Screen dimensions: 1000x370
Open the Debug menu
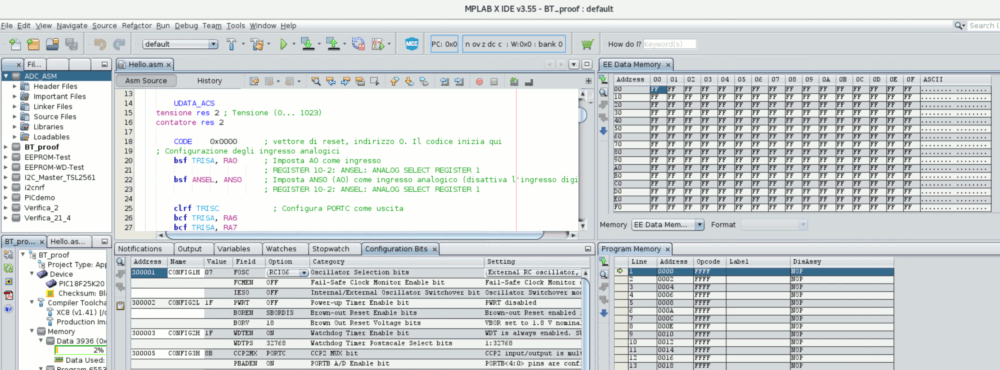(x=186, y=26)
